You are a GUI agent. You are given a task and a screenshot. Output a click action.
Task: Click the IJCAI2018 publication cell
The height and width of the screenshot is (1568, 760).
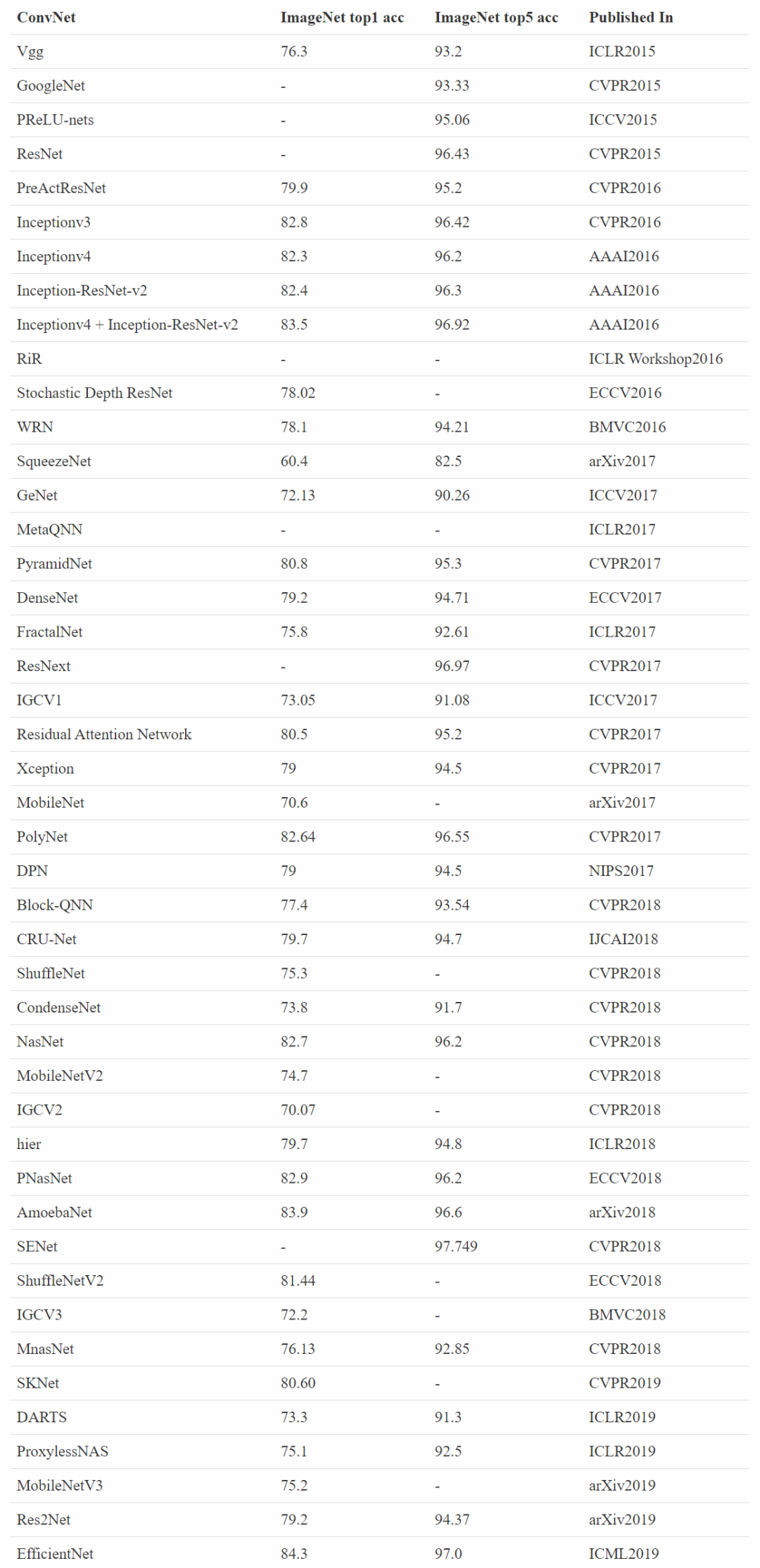(623, 939)
